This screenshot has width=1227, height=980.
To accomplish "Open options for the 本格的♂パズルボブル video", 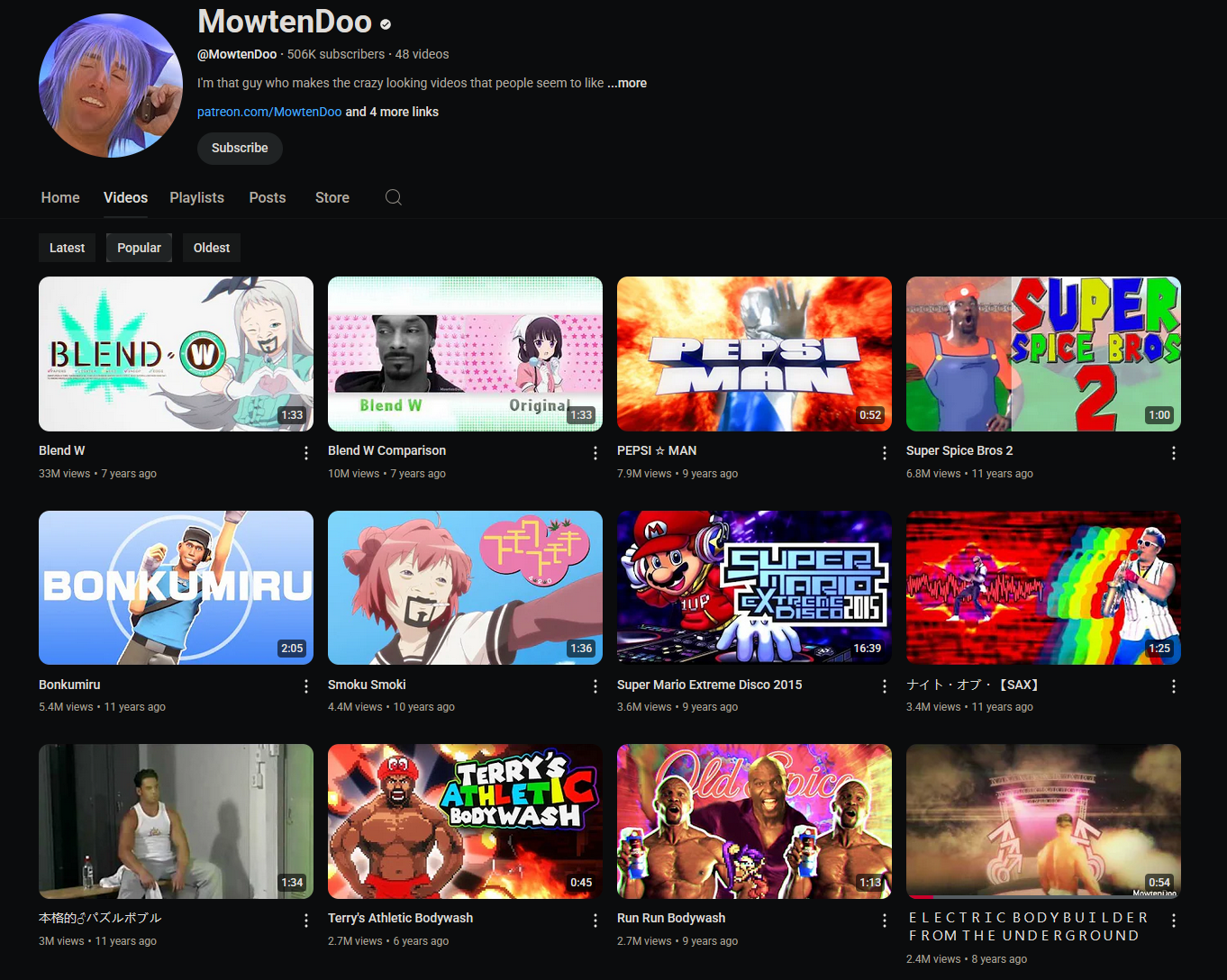I will click(306, 921).
